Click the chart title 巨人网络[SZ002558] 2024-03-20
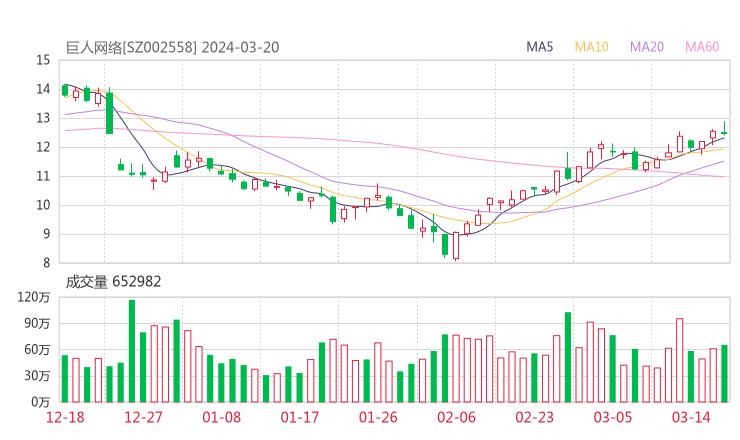Image resolution: width=740 pixels, height=440 pixels. pyautogui.click(x=172, y=47)
